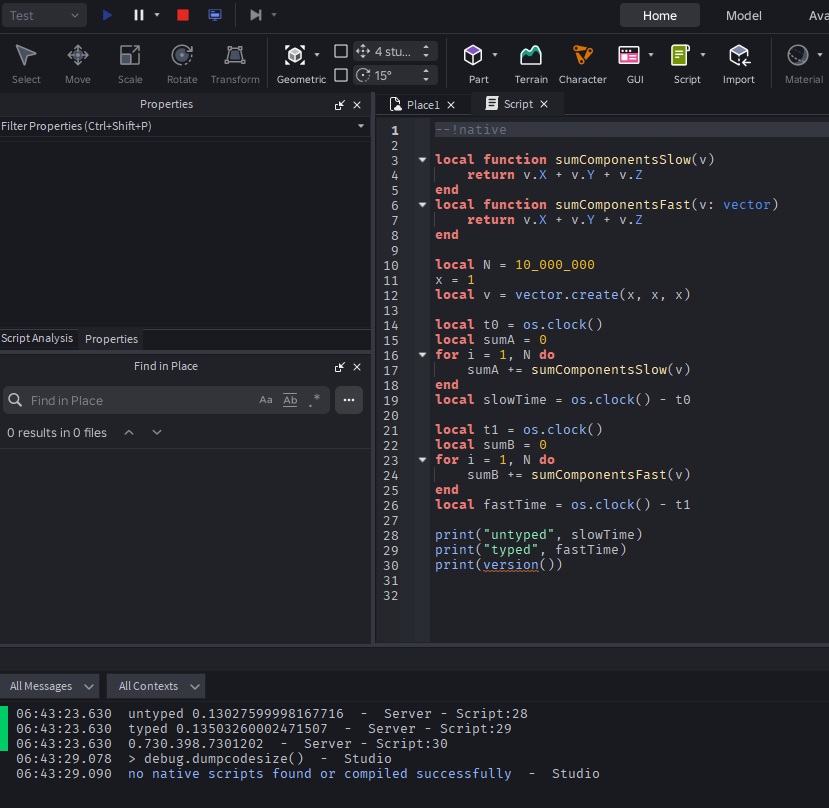Image resolution: width=829 pixels, height=808 pixels.
Task: Open the All Messages filter dropdown
Action: pyautogui.click(x=50, y=686)
